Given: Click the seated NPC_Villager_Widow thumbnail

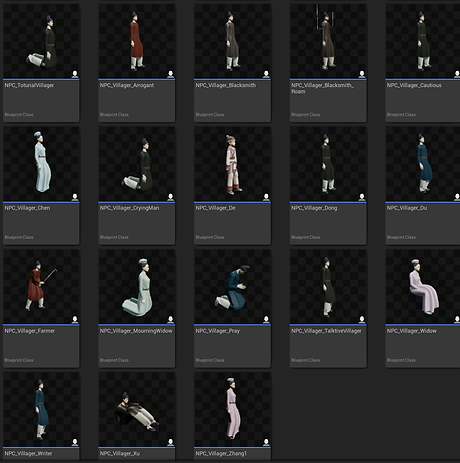Looking at the screenshot, I should tap(423, 287).
